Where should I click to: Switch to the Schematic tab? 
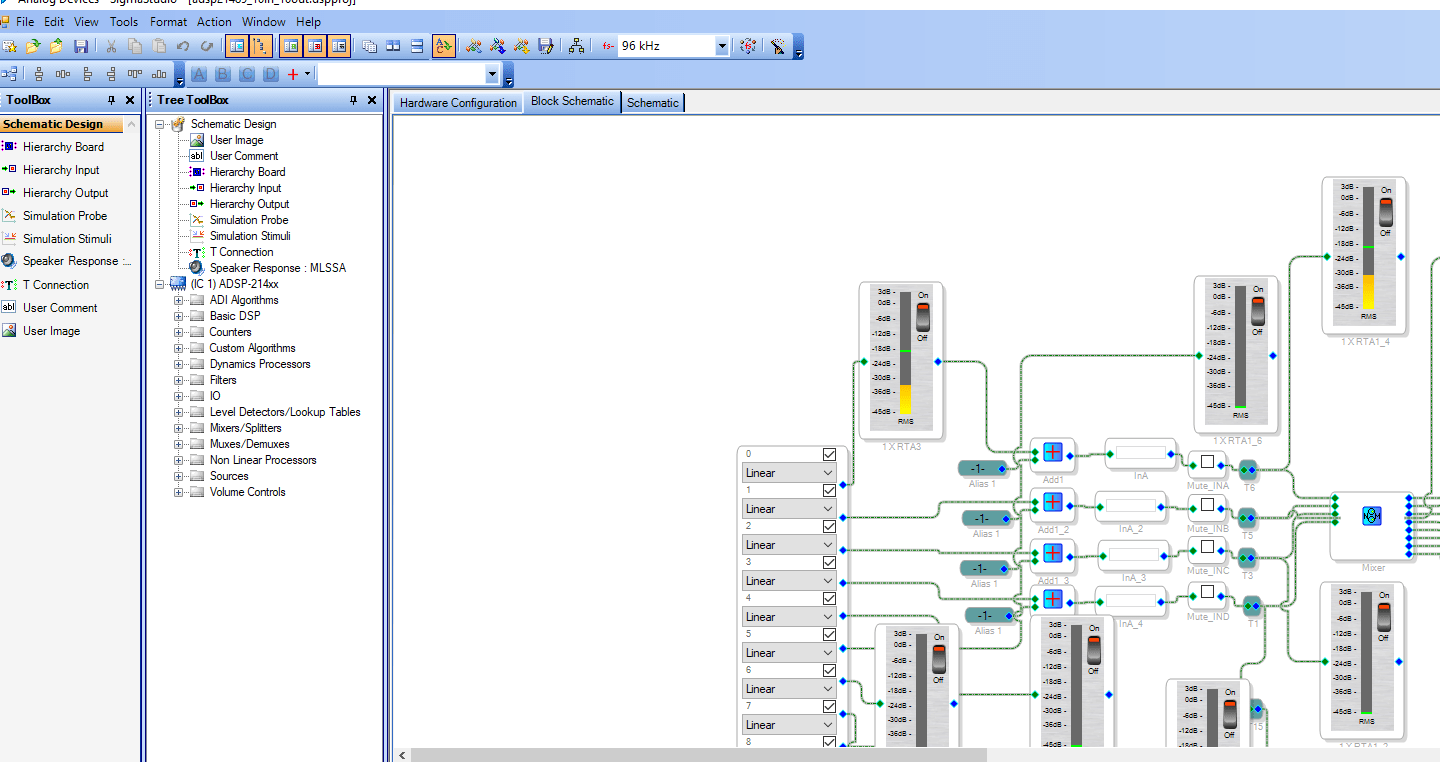[653, 103]
